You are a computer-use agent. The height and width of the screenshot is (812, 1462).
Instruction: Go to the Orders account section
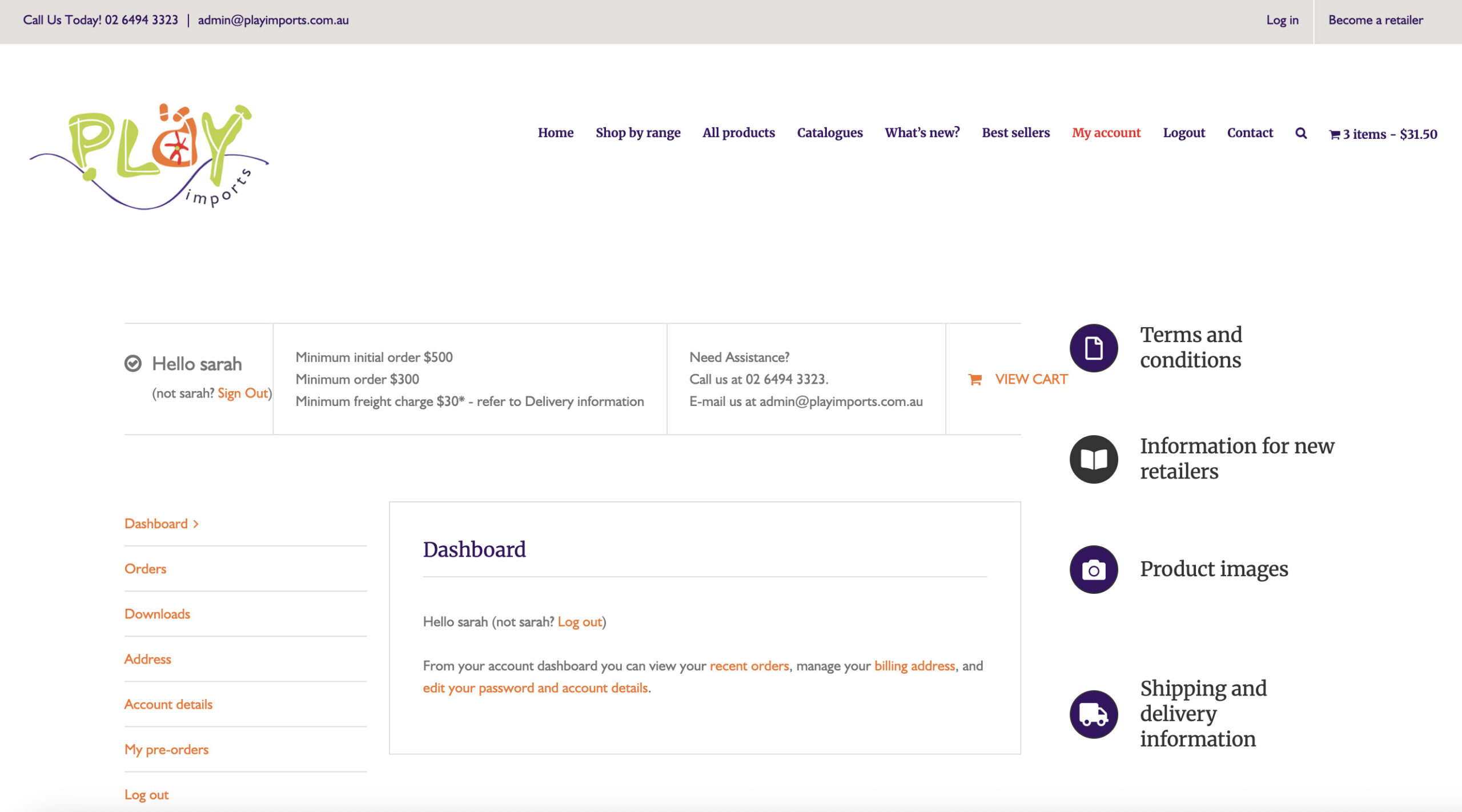click(x=145, y=569)
